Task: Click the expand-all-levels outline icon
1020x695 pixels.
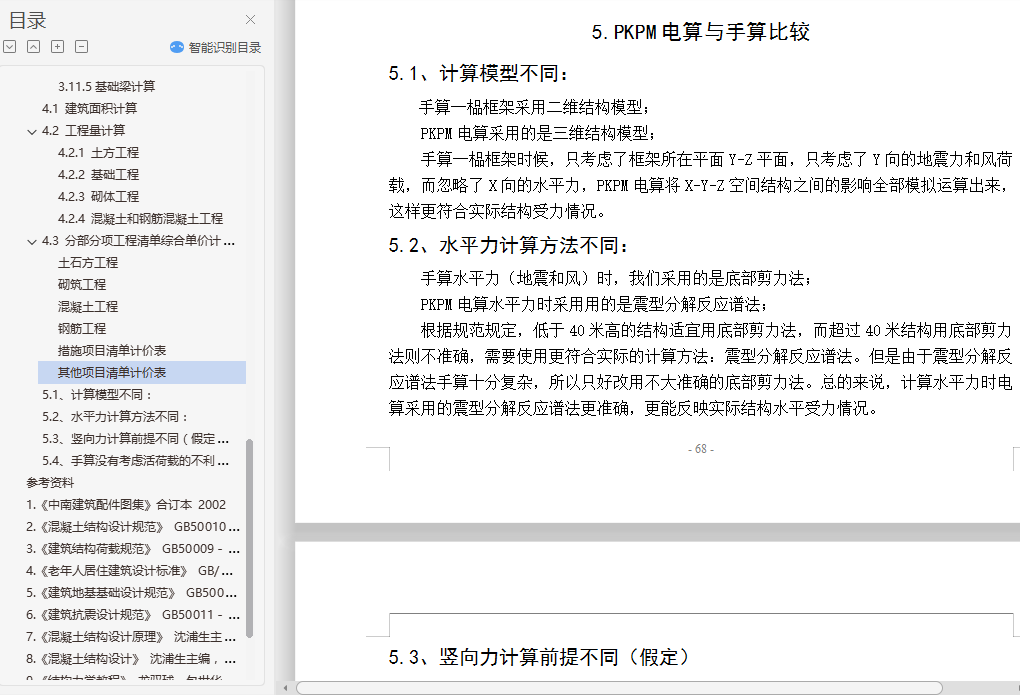Action: pyautogui.click(x=10, y=47)
